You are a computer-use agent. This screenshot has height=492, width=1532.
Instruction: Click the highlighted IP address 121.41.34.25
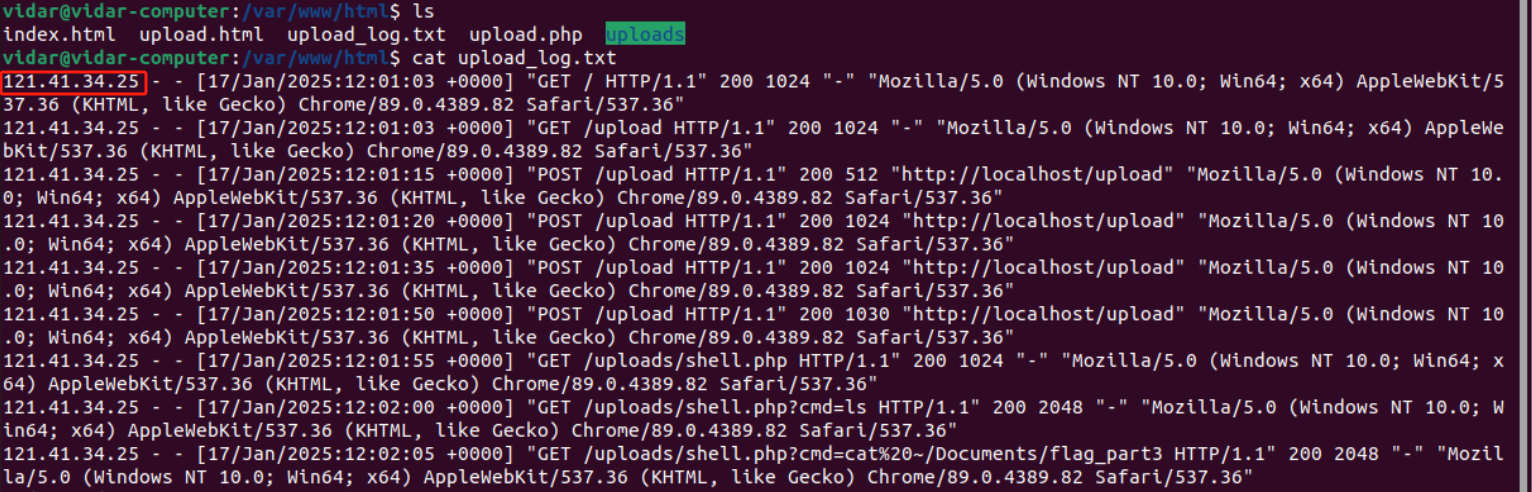tap(74, 81)
